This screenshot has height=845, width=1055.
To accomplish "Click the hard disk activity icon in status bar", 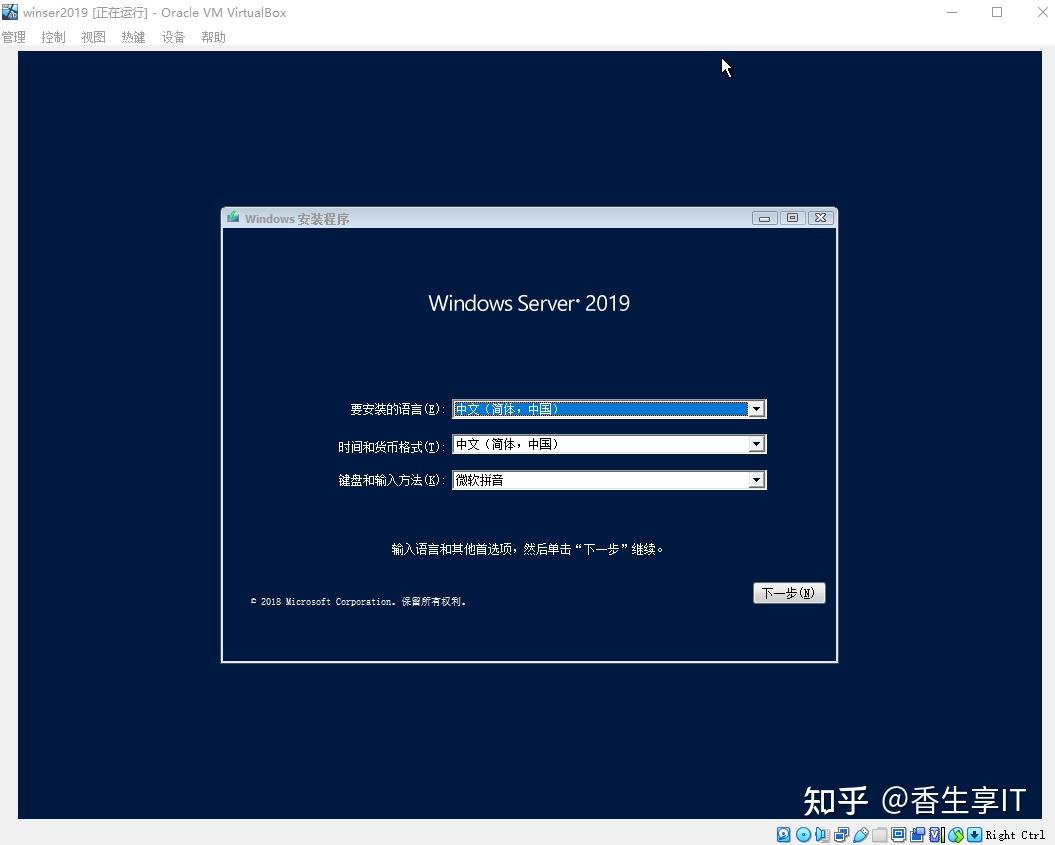I will coord(783,834).
